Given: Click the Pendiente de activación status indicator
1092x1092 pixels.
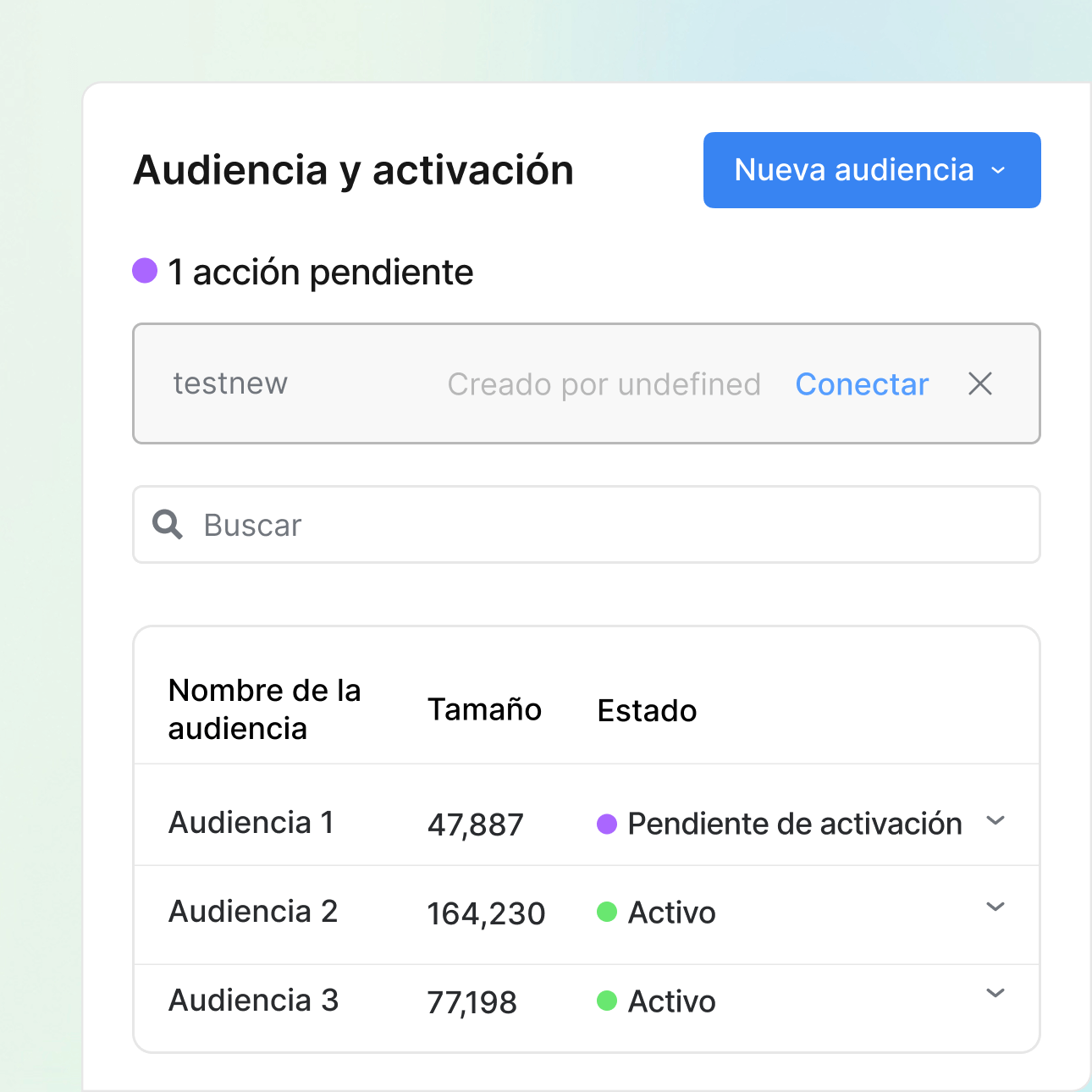Looking at the screenshot, I should (x=793, y=824).
